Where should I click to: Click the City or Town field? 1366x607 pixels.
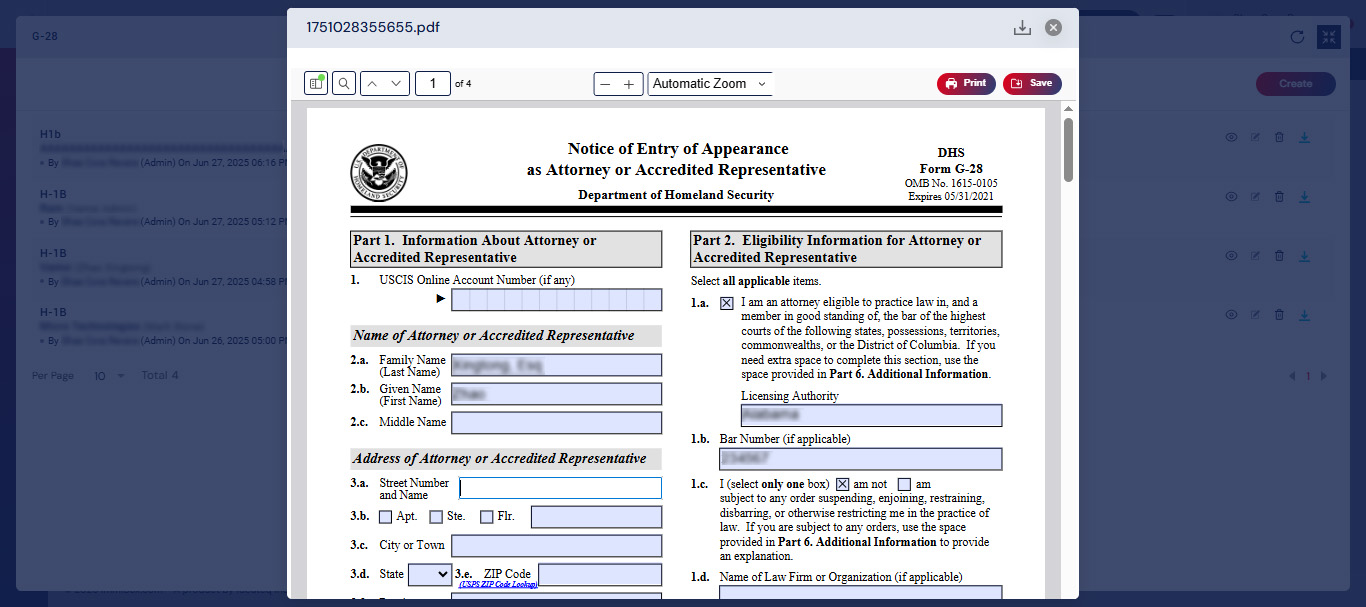557,546
